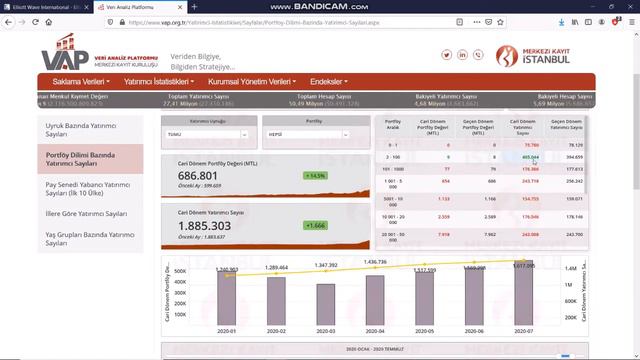The image size is (640, 360).
Task: Click the 1 001 - 5 000 range row
Action: coord(481,184)
